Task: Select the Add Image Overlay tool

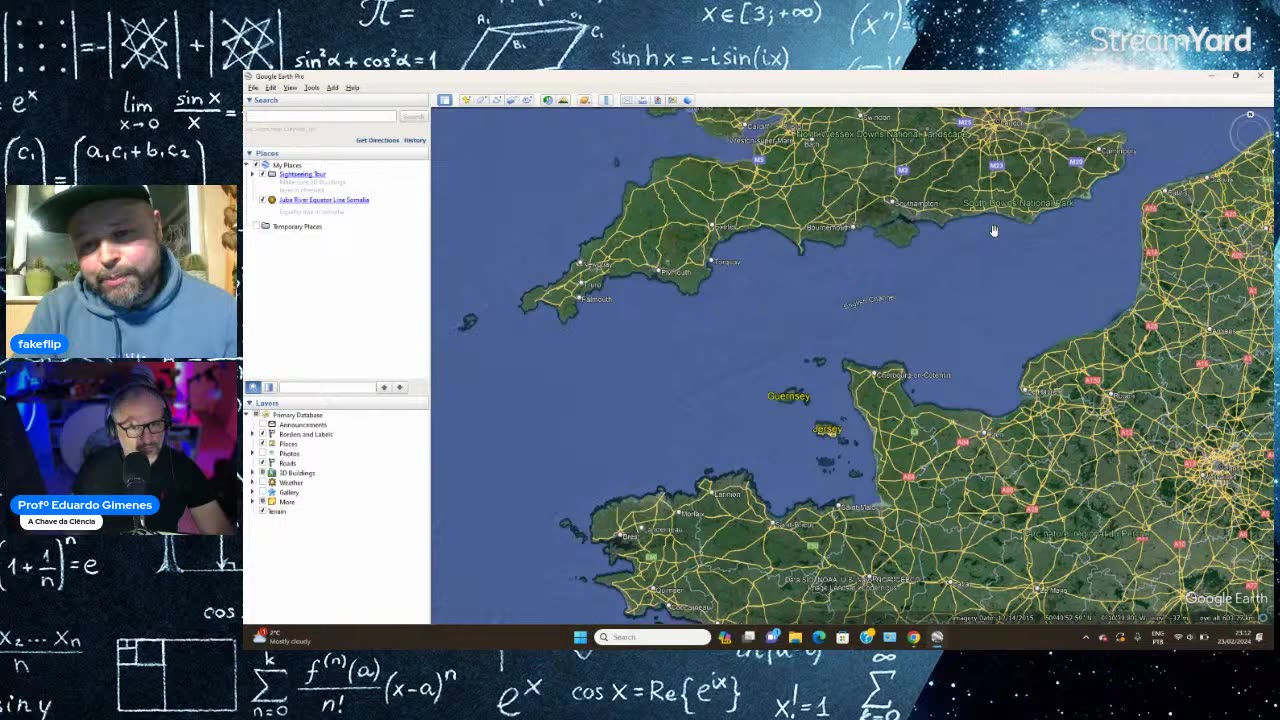Action: click(511, 100)
